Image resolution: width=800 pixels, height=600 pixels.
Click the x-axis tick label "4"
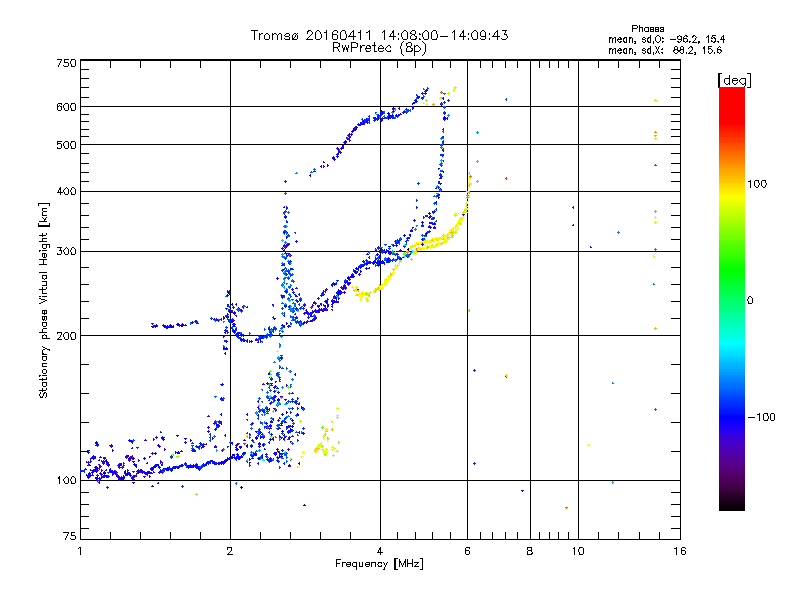pos(380,551)
